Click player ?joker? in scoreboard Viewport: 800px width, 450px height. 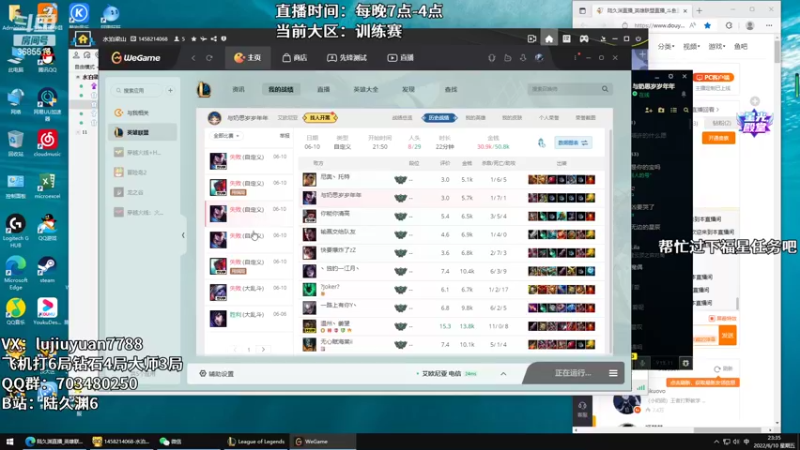point(330,287)
